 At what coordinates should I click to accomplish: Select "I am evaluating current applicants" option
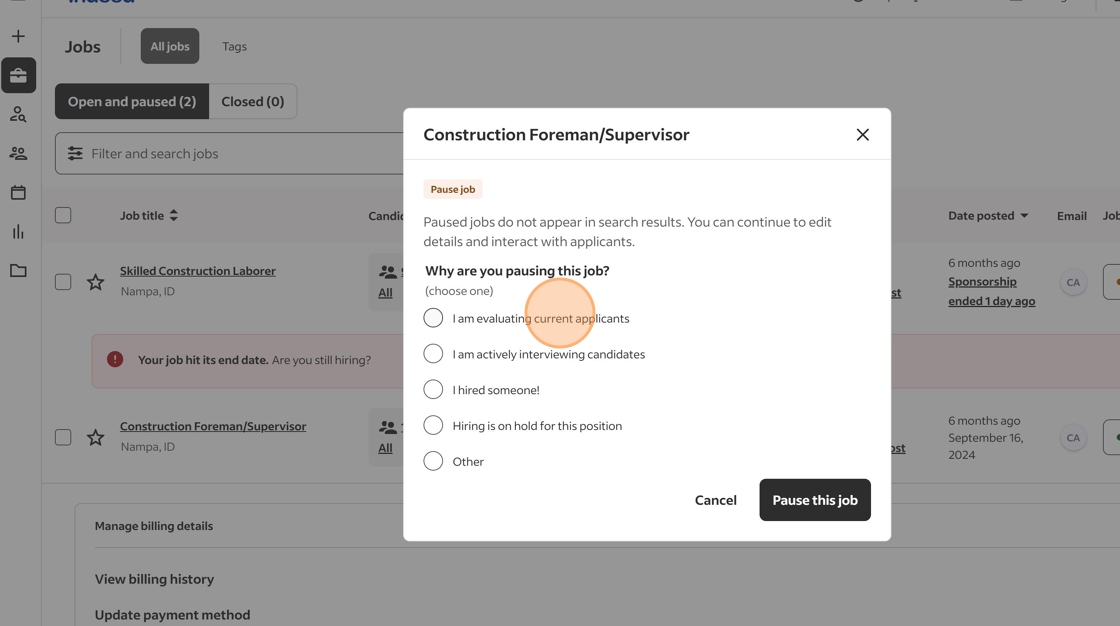coord(433,318)
